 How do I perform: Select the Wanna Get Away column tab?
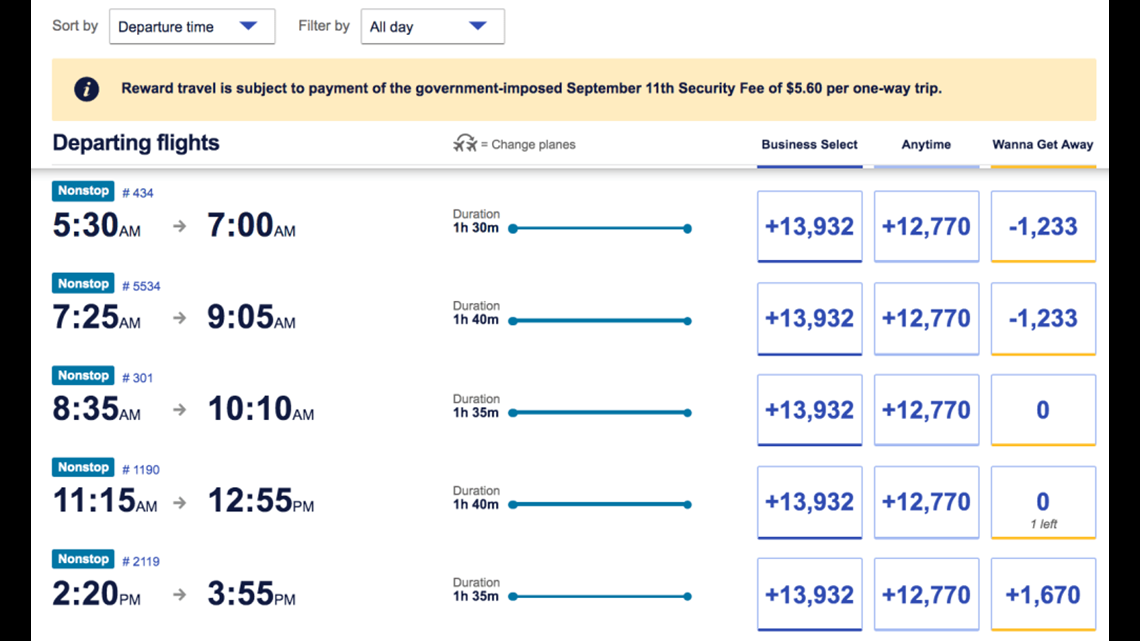tap(1043, 145)
